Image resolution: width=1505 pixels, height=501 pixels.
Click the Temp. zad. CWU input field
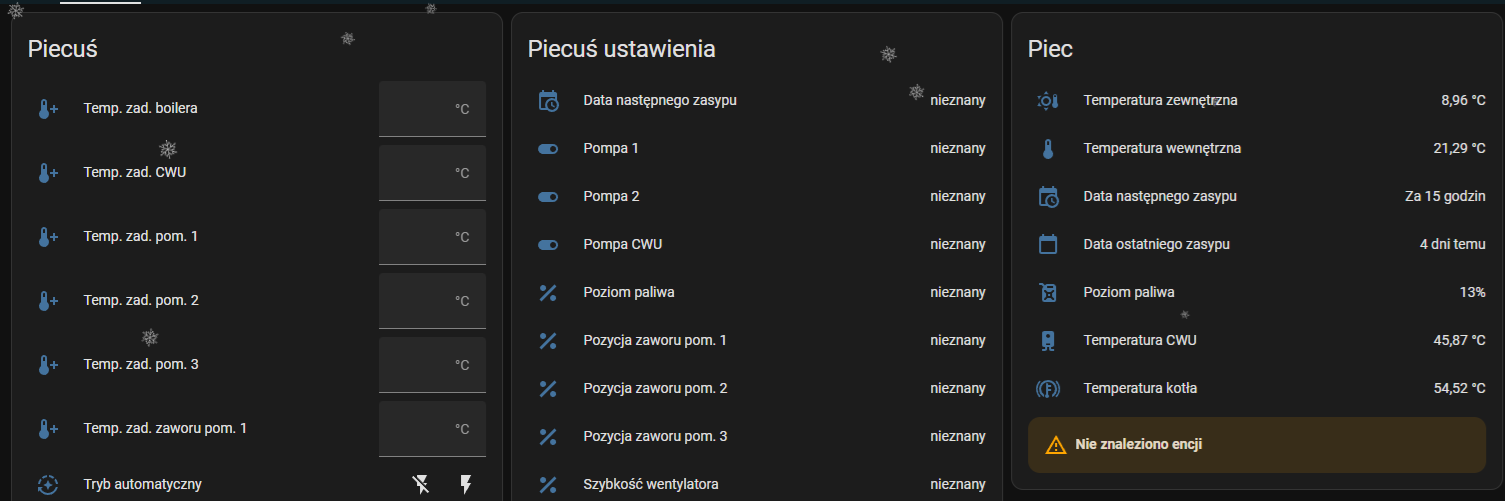pos(431,173)
